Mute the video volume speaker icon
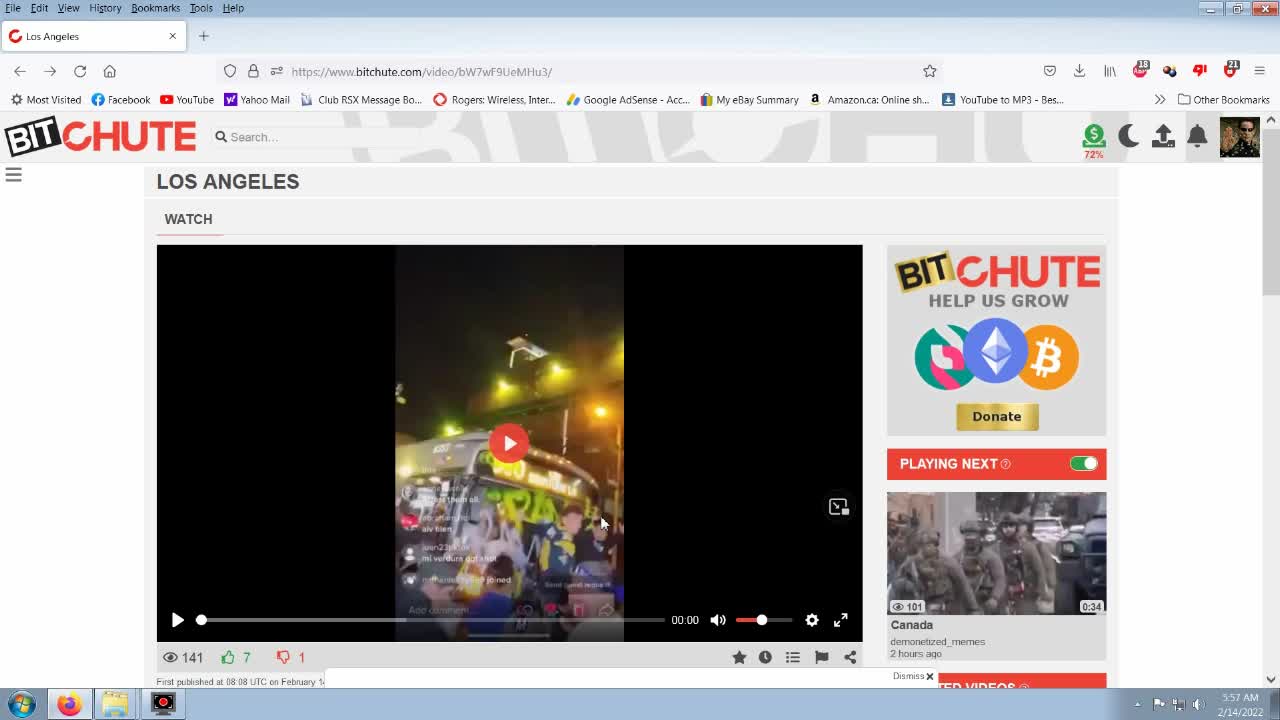Image resolution: width=1280 pixels, height=720 pixels. 718,620
